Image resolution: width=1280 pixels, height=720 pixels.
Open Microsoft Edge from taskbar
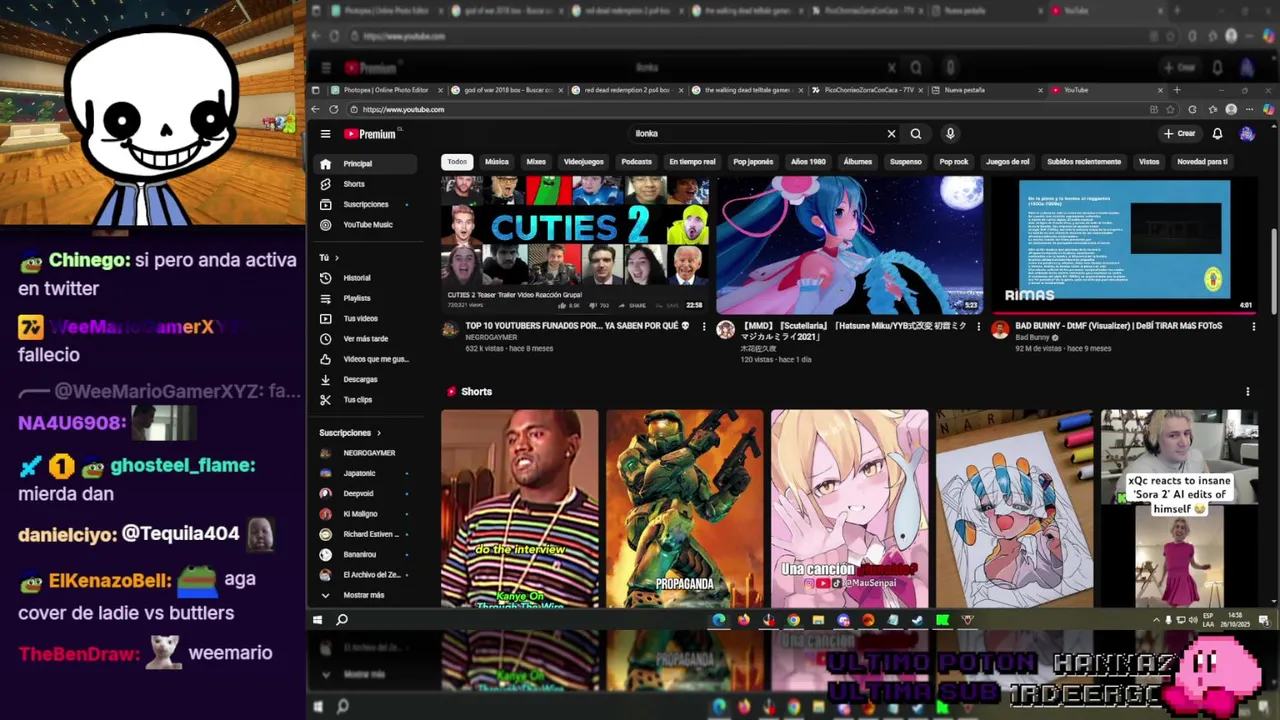point(719,620)
